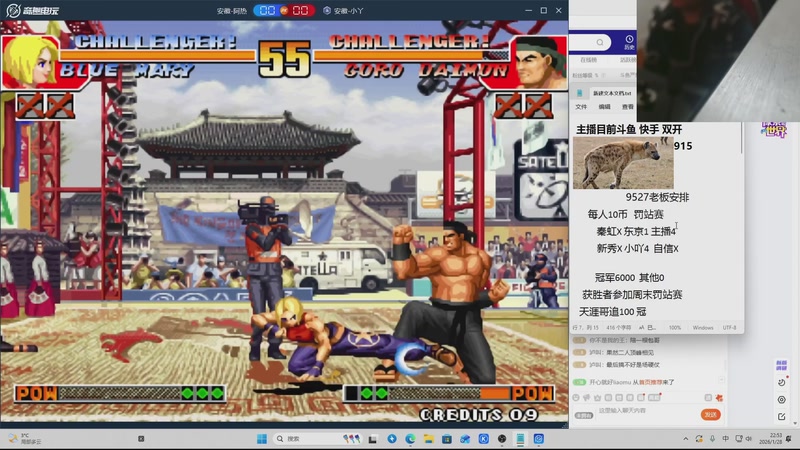
Task: Click the orange 发送 send button
Action: coord(711,414)
